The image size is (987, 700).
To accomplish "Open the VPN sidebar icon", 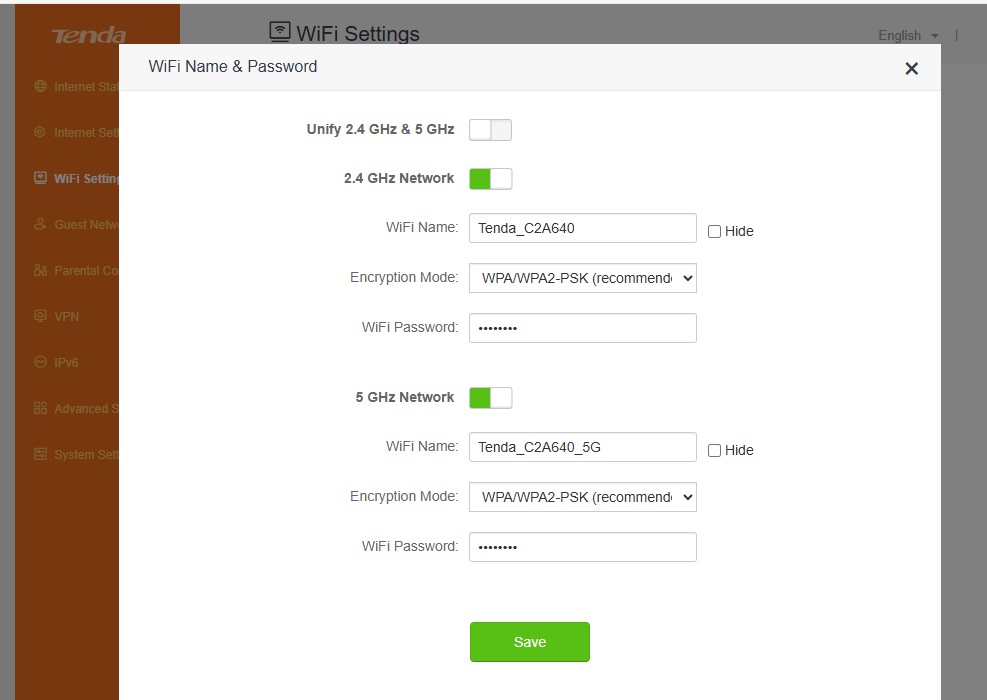I will (x=40, y=316).
